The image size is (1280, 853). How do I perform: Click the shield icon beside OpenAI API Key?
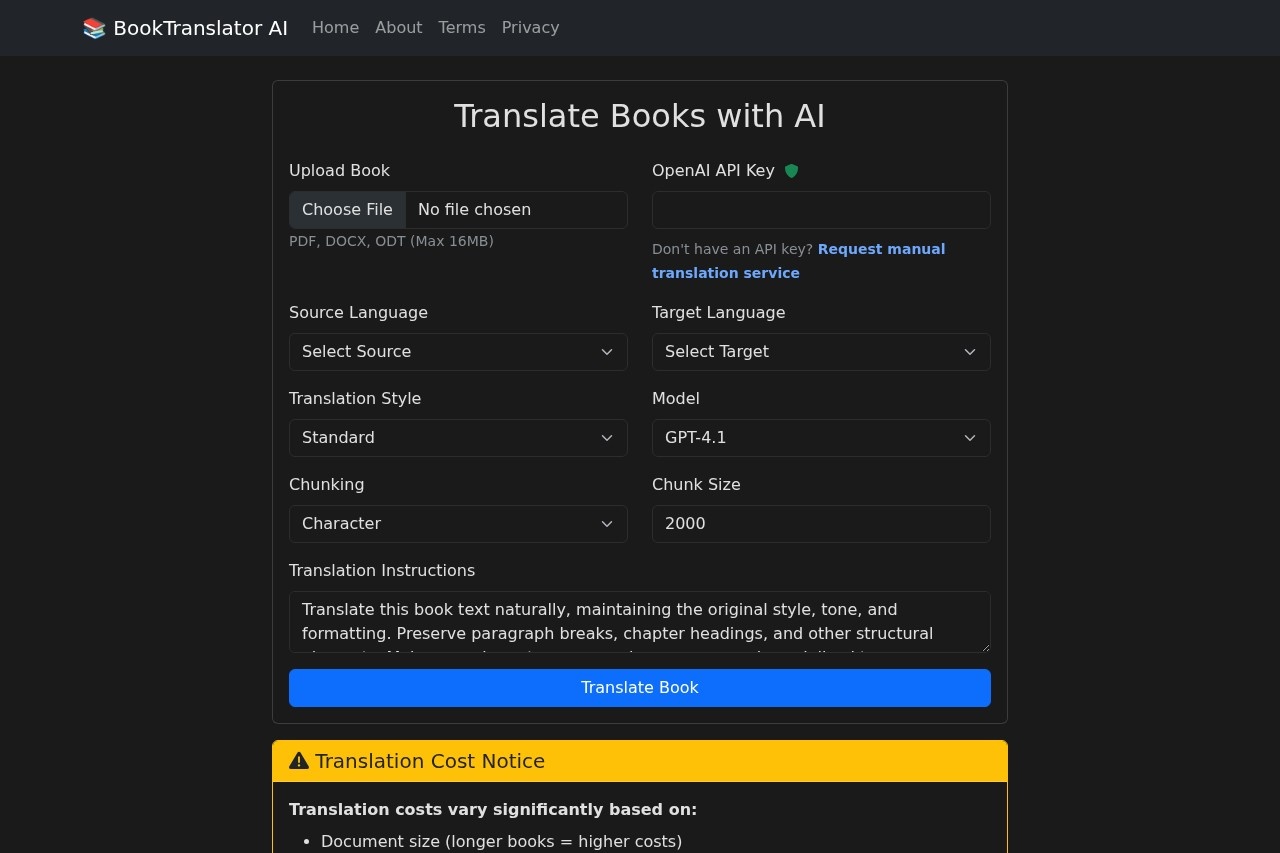791,170
